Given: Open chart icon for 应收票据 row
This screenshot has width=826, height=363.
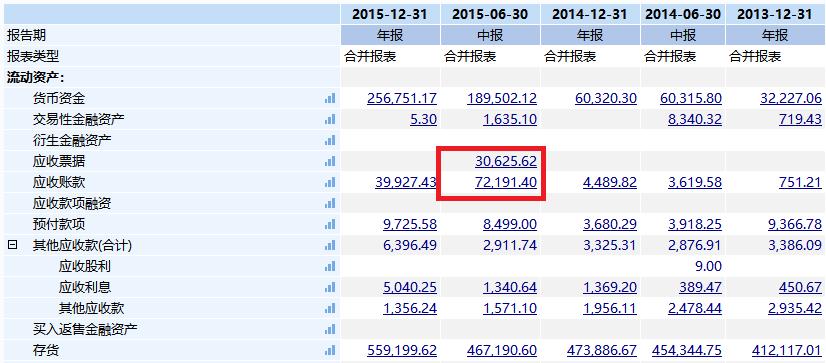Looking at the screenshot, I should pyautogui.click(x=330, y=162).
